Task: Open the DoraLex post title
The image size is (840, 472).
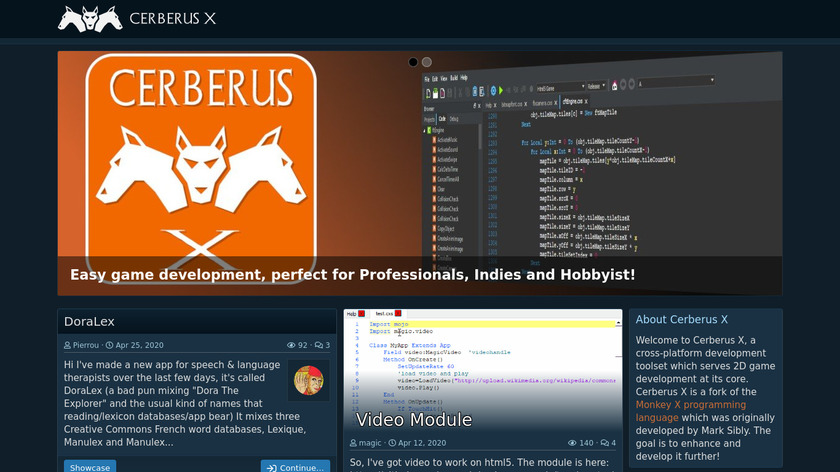Action: tap(89, 321)
